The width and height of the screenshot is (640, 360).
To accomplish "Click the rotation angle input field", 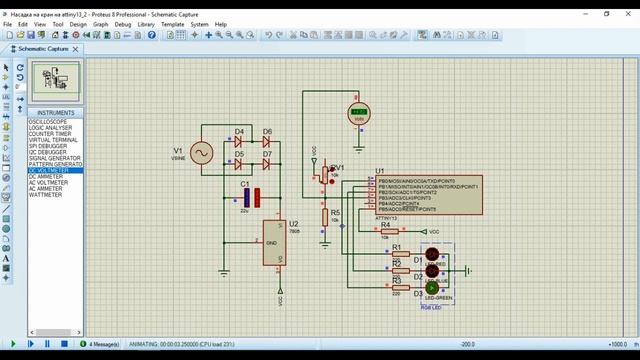I will tap(20, 87).
